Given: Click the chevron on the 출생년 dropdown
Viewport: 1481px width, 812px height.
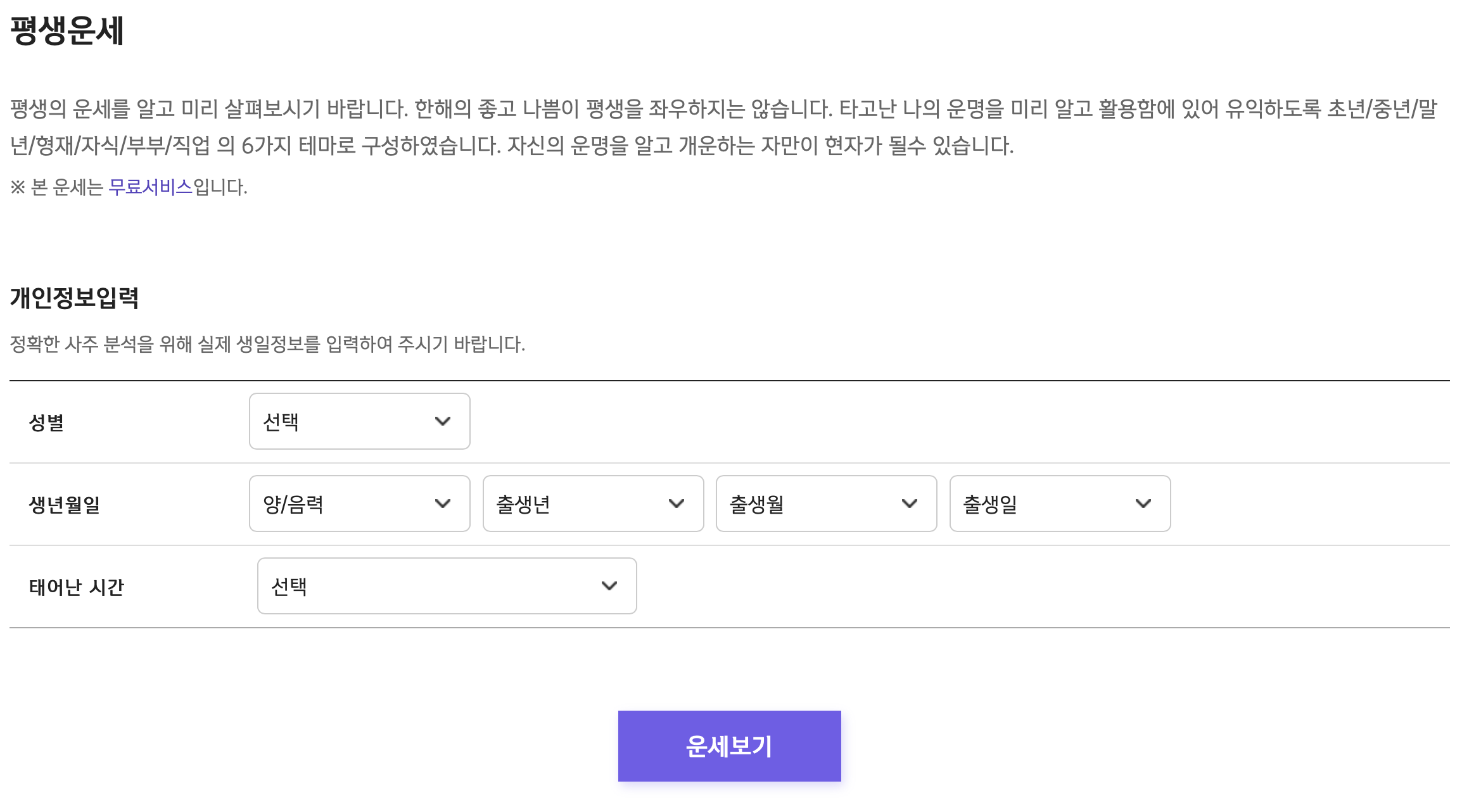Looking at the screenshot, I should 677,503.
